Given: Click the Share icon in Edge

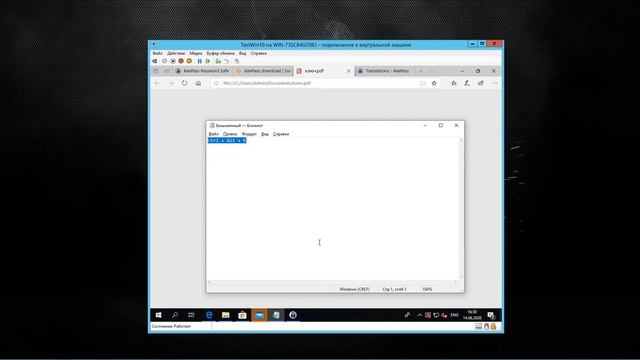Looking at the screenshot, I should point(481,83).
